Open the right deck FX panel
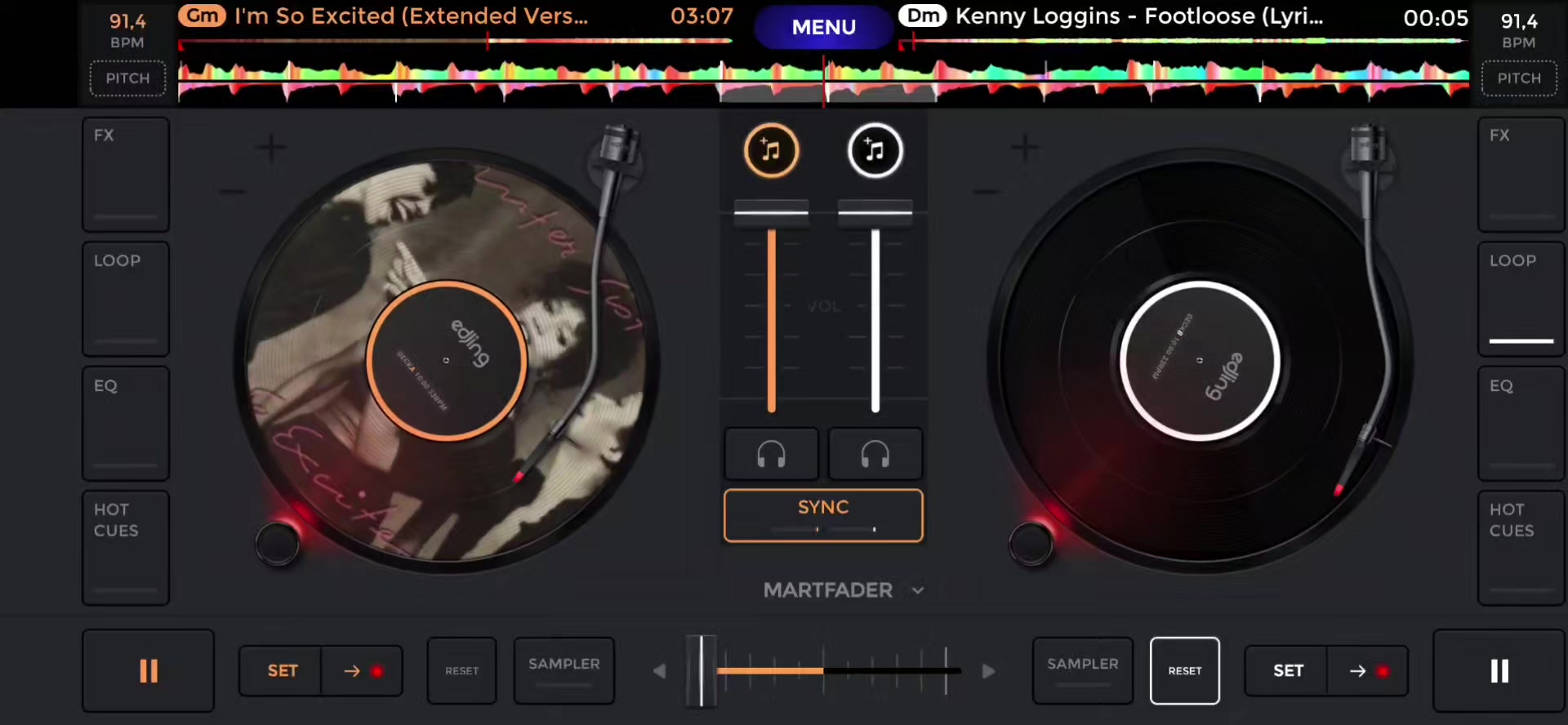This screenshot has width=1568, height=725. pyautogui.click(x=1521, y=174)
